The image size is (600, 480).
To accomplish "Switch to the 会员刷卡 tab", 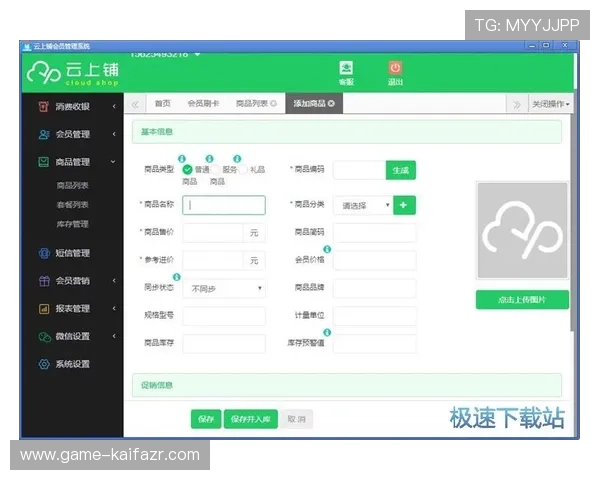I will point(203,103).
